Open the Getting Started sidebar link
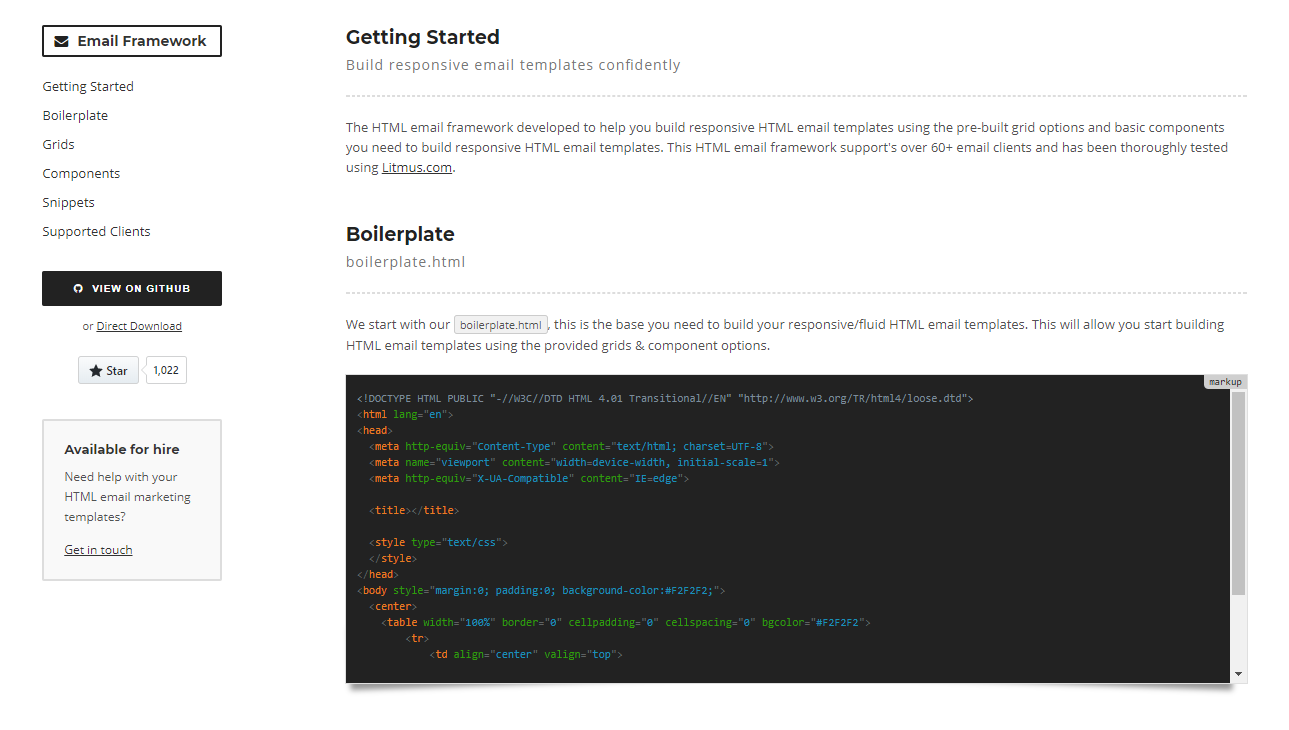 88,86
